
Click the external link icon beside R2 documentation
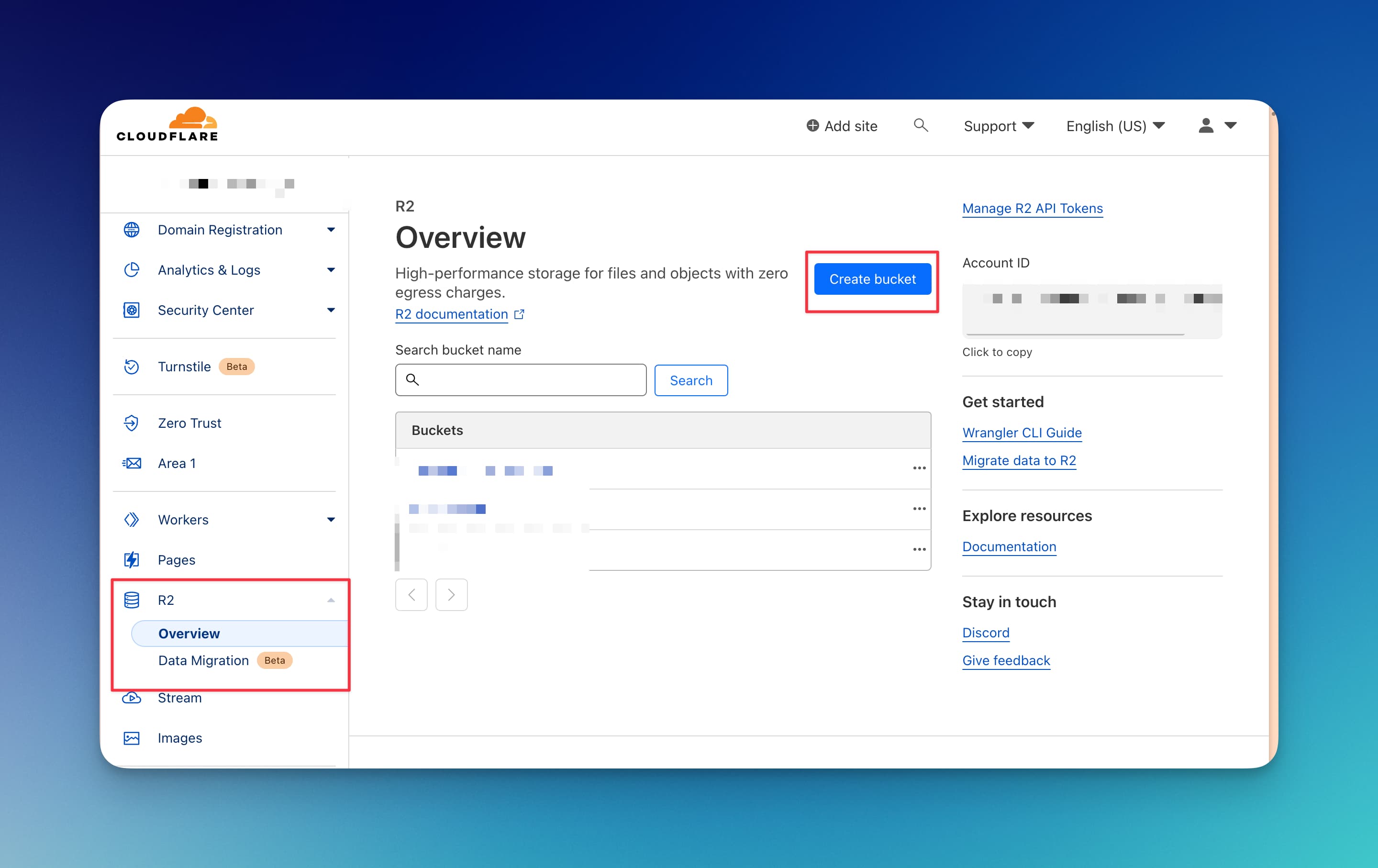click(x=519, y=314)
